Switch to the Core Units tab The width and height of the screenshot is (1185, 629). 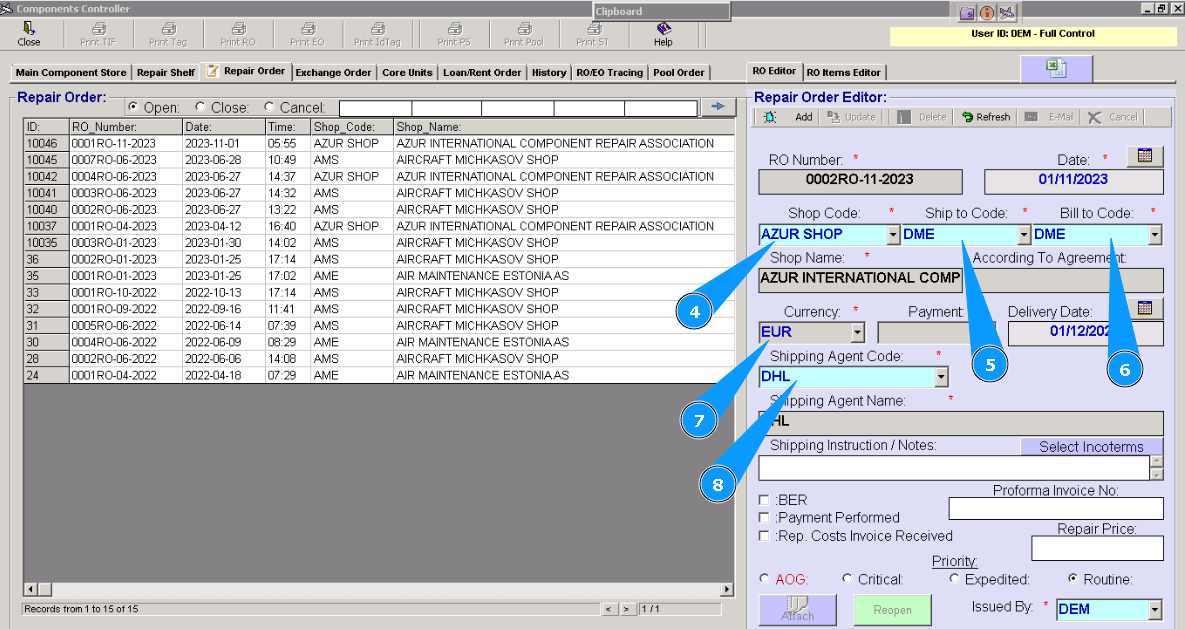point(407,73)
